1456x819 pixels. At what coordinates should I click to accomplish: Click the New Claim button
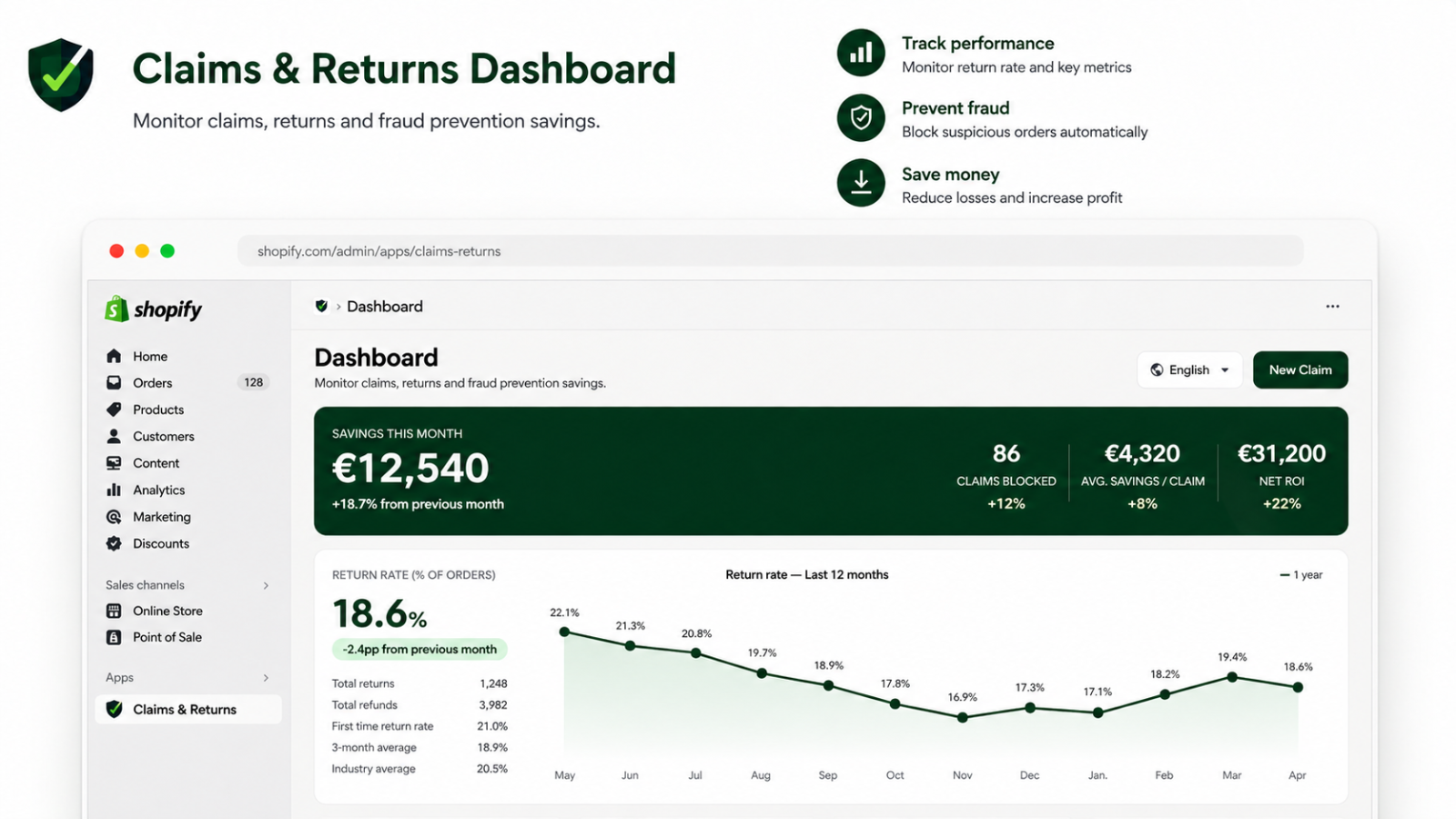click(x=1300, y=370)
